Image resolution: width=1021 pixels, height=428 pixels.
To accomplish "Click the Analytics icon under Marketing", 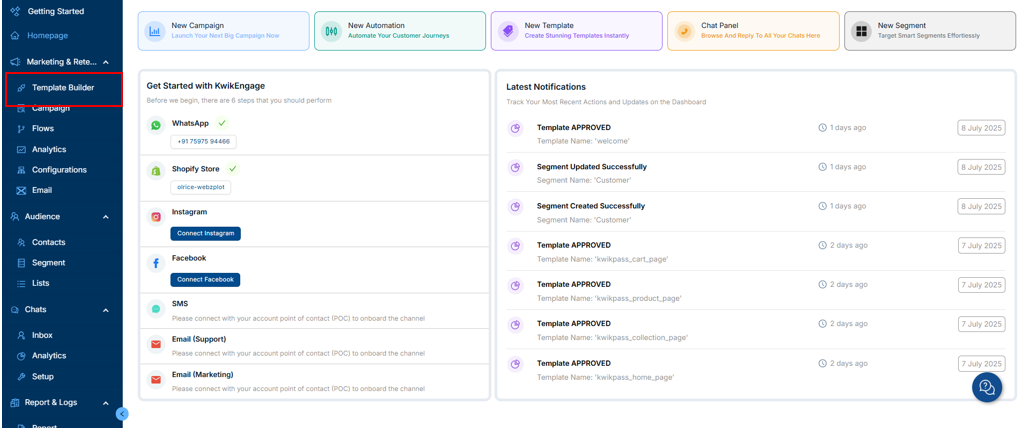I will tap(21, 150).
